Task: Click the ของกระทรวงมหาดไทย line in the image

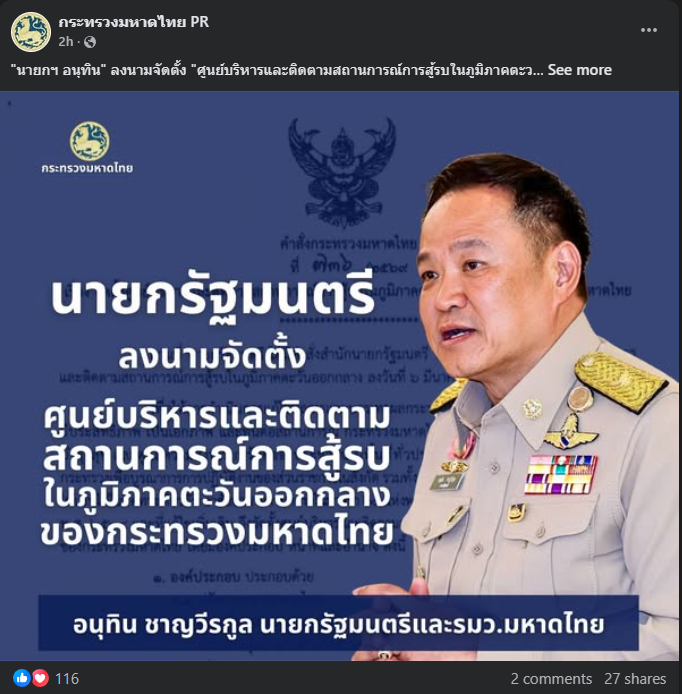Action: (217, 530)
